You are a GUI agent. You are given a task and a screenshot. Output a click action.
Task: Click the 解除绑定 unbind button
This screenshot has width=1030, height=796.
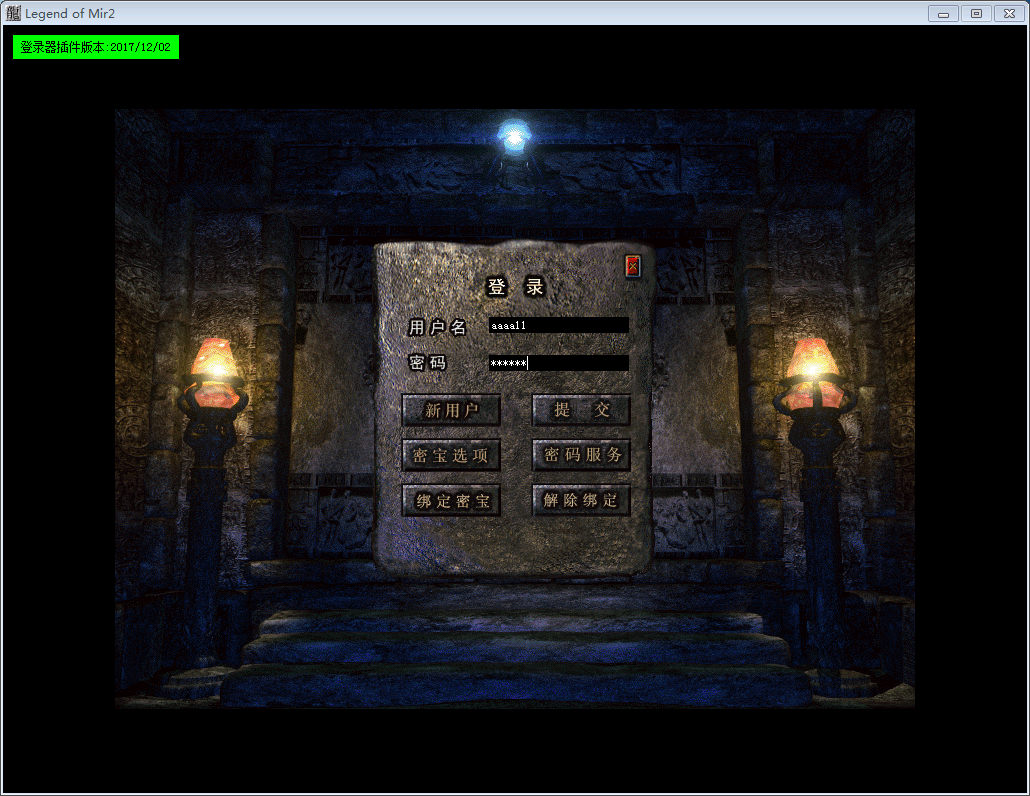coord(581,500)
